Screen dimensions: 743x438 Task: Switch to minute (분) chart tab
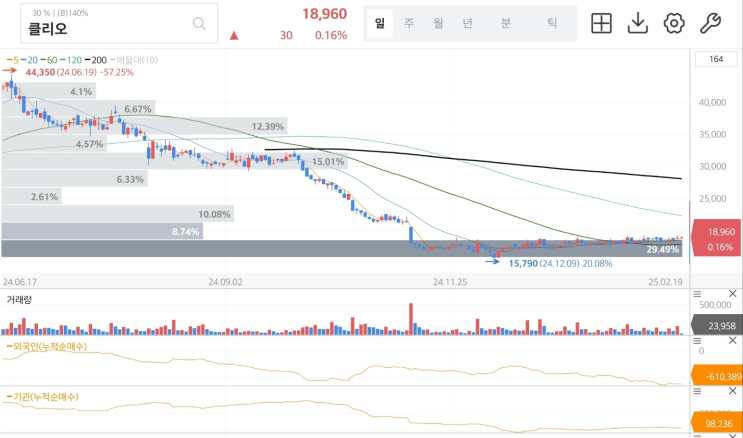coord(506,23)
